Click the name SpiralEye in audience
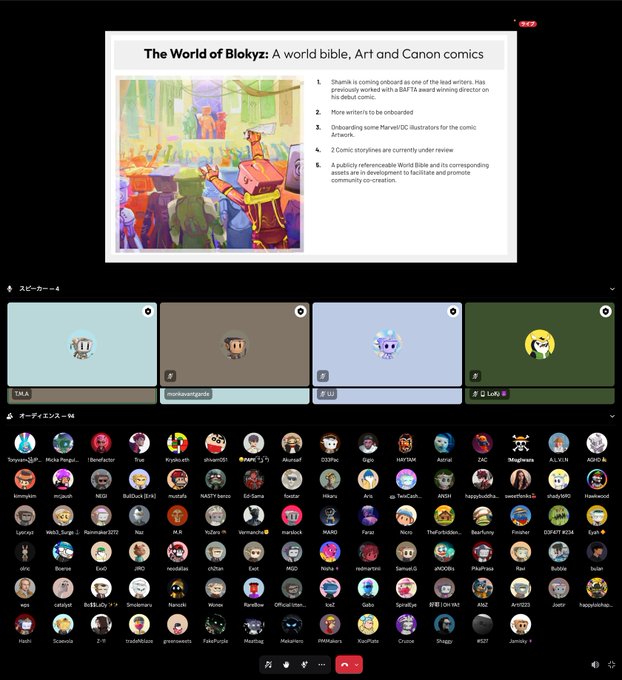 [406, 605]
